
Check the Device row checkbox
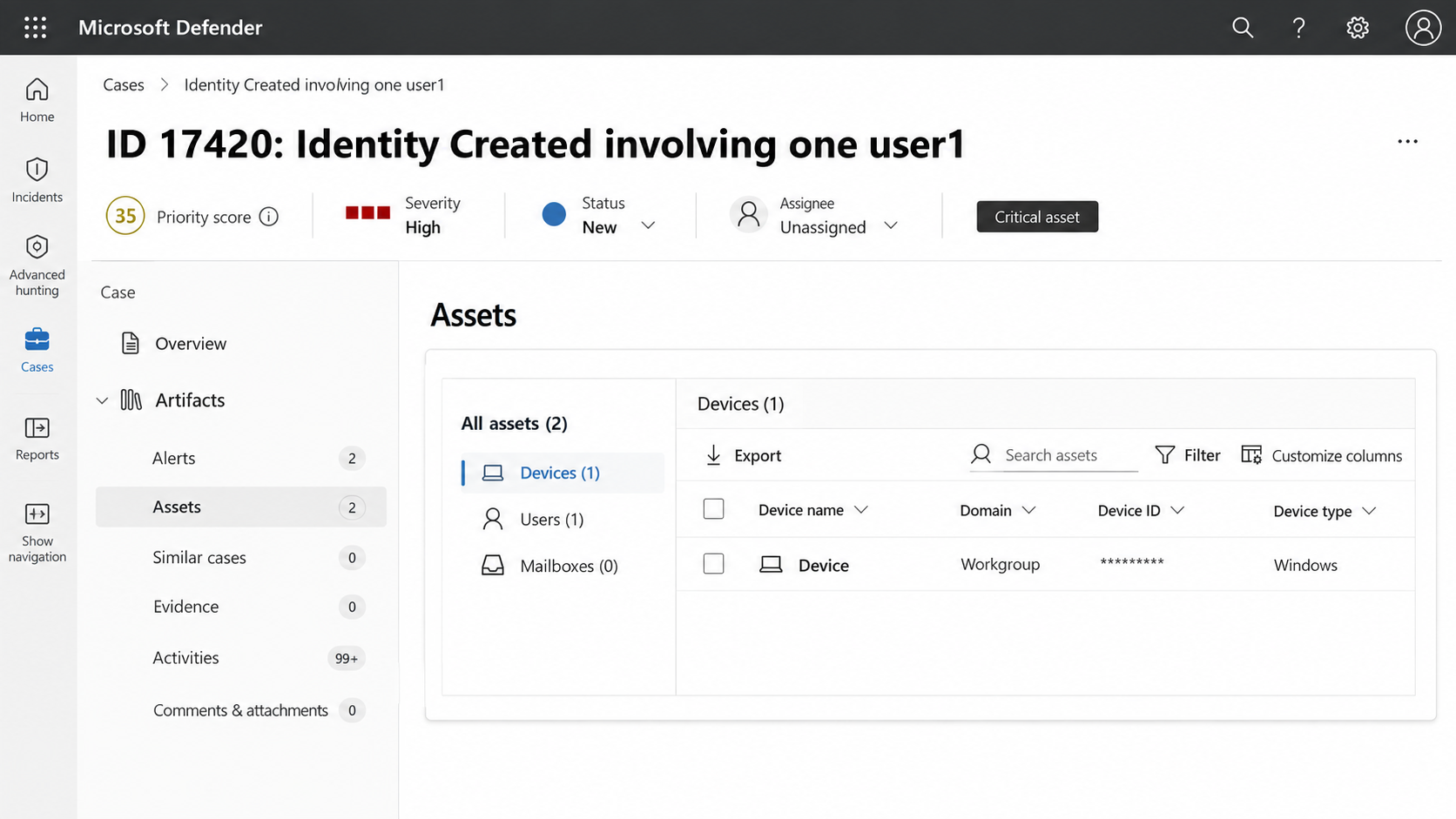713,564
